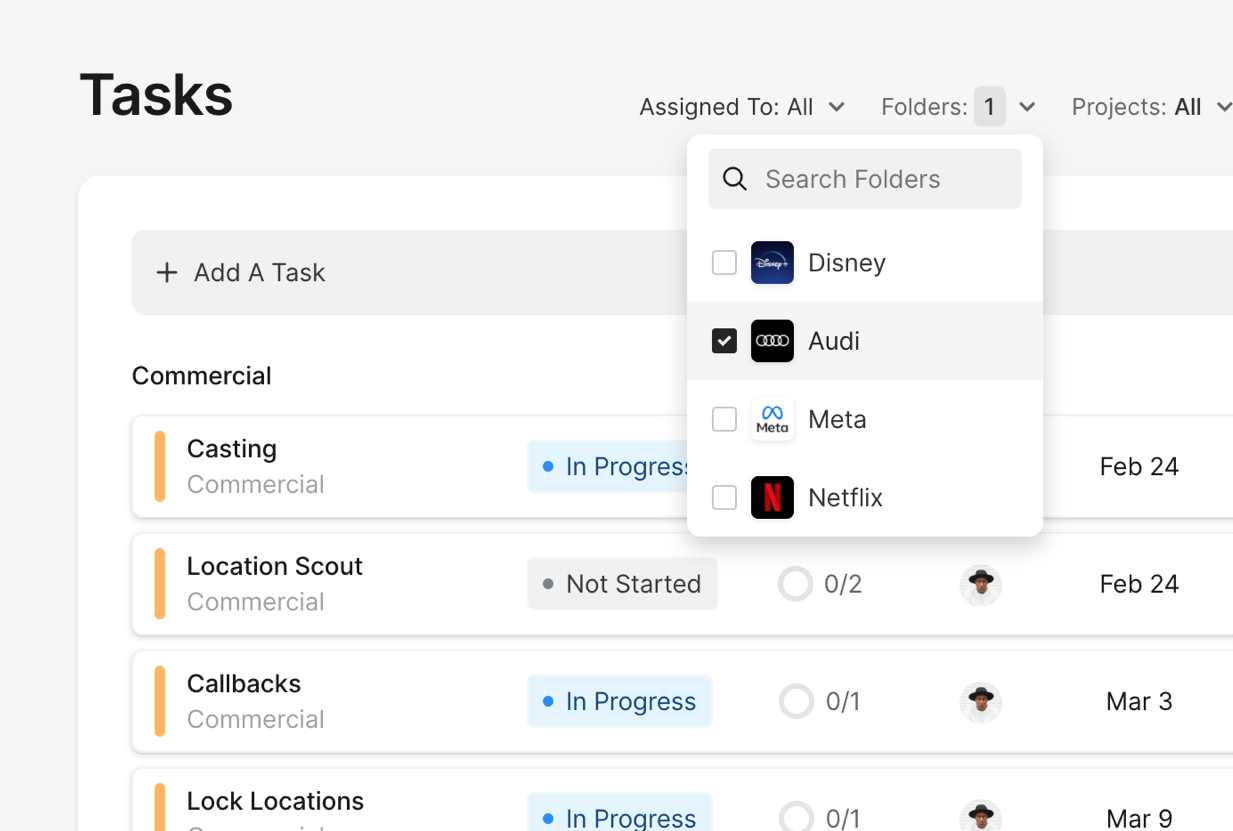Viewport: 1233px width, 831px height.
Task: Click the search magnifier icon in folders
Action: pos(735,179)
